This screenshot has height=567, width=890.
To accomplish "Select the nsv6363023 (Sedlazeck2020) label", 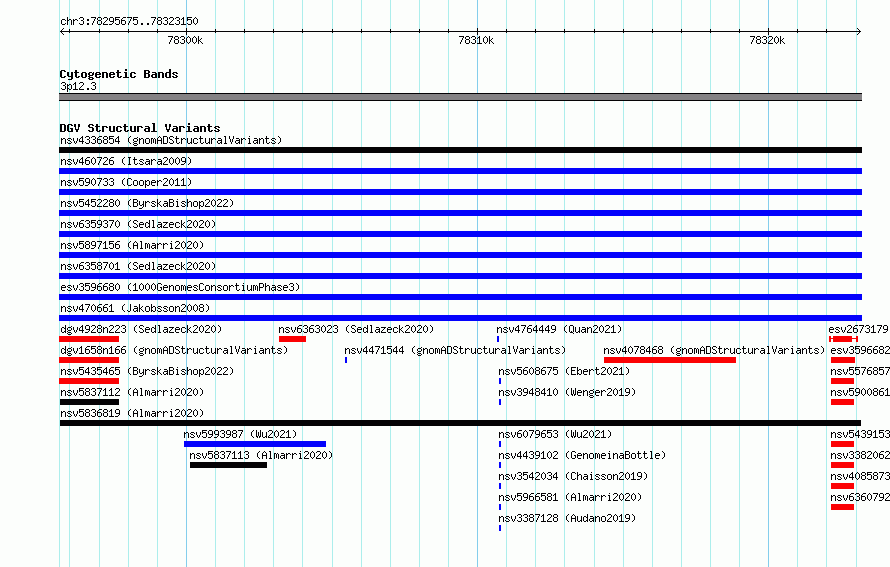I will (356, 329).
